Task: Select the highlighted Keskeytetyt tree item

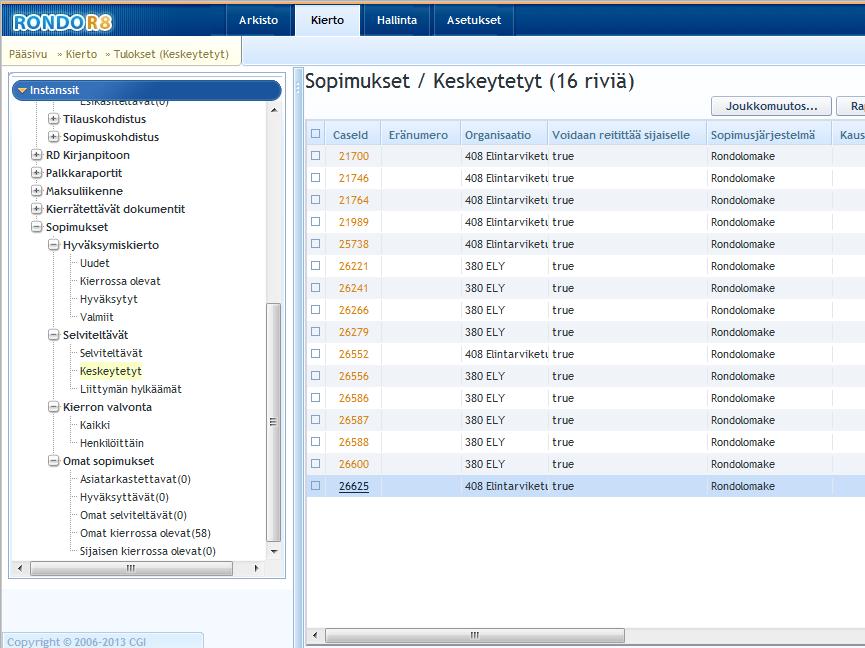Action: tap(111, 371)
